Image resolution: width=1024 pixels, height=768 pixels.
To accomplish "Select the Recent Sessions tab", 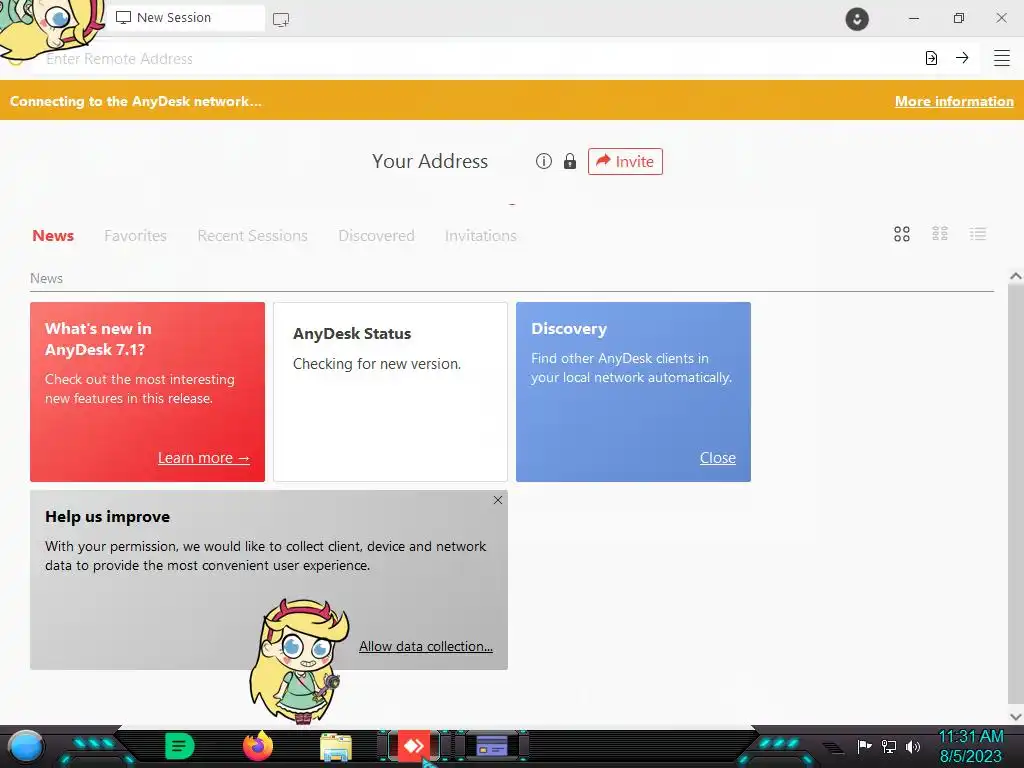I will [252, 236].
